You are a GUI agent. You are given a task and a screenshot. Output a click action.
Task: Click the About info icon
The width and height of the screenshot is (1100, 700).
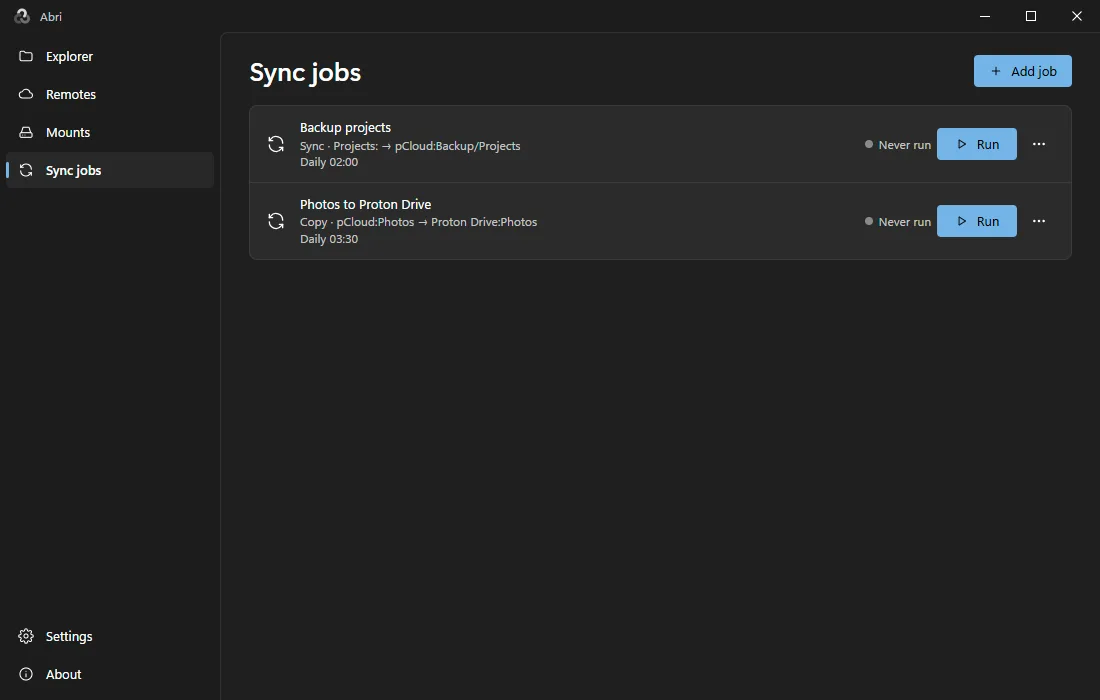pyautogui.click(x=26, y=674)
